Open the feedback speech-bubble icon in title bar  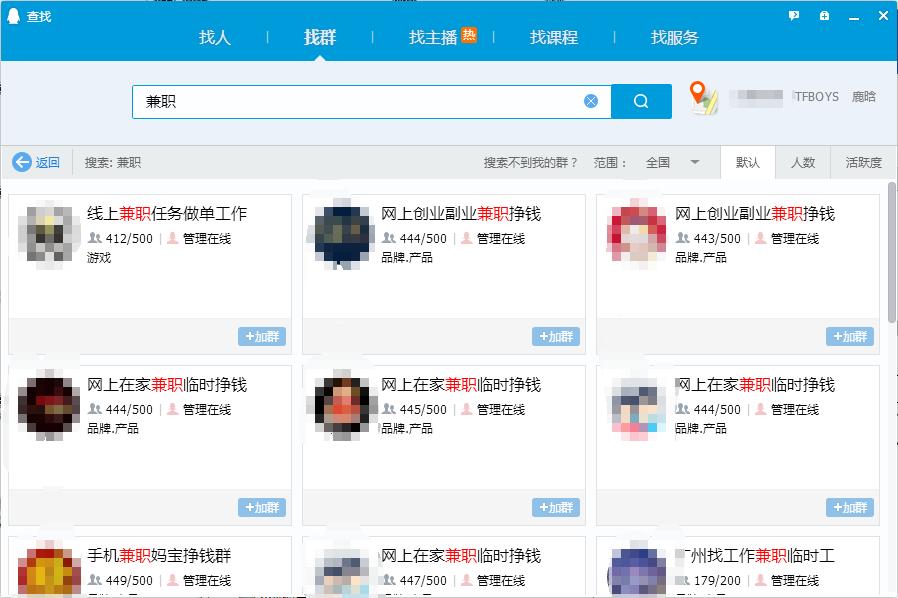pos(793,14)
